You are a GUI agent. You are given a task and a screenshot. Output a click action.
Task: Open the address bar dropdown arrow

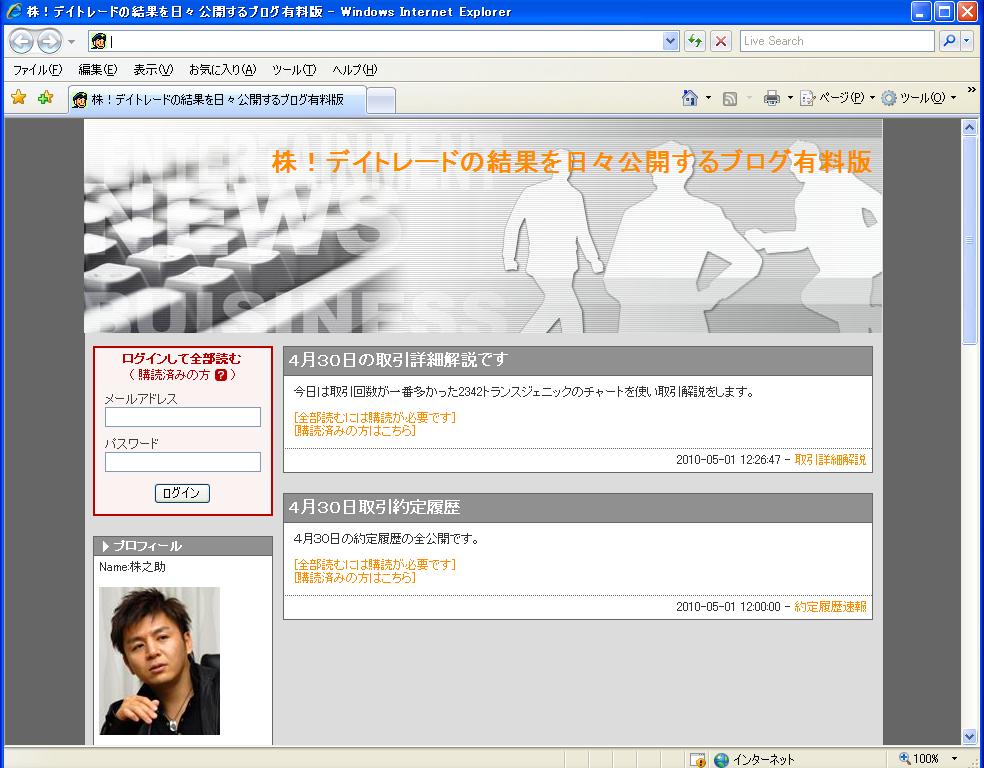[x=670, y=41]
